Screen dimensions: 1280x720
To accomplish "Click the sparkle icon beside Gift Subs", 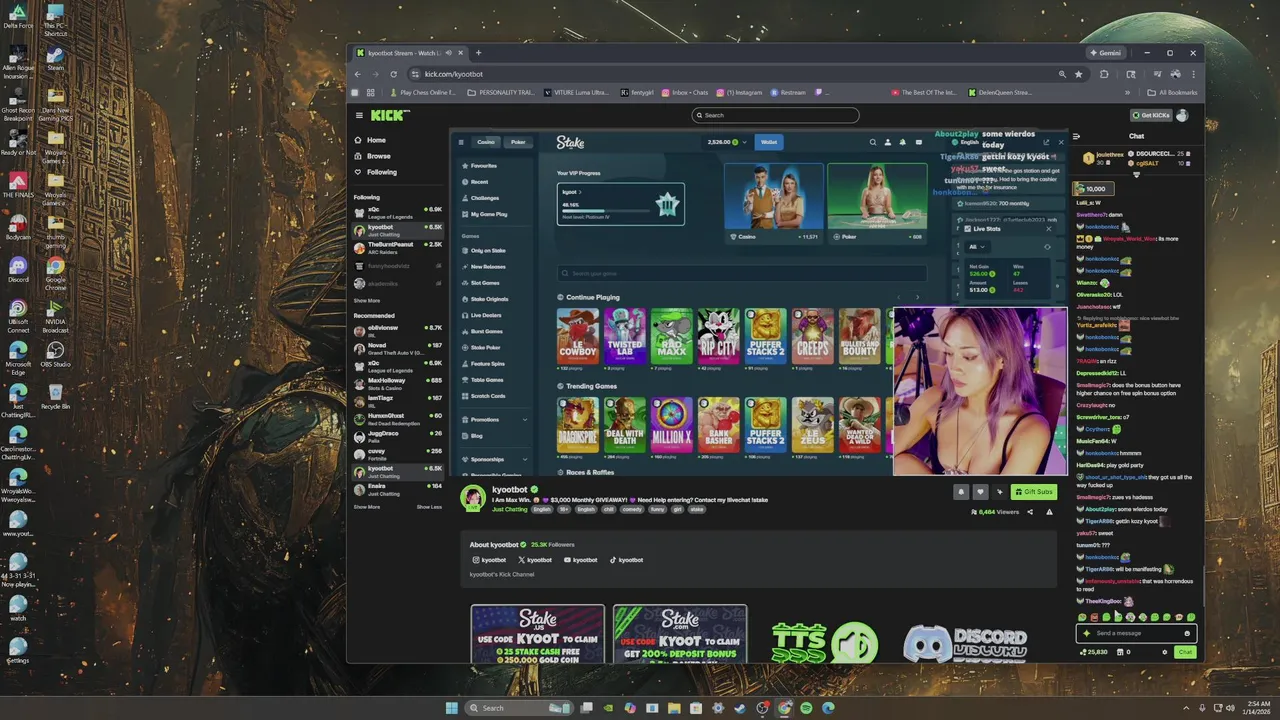I will (x=999, y=491).
